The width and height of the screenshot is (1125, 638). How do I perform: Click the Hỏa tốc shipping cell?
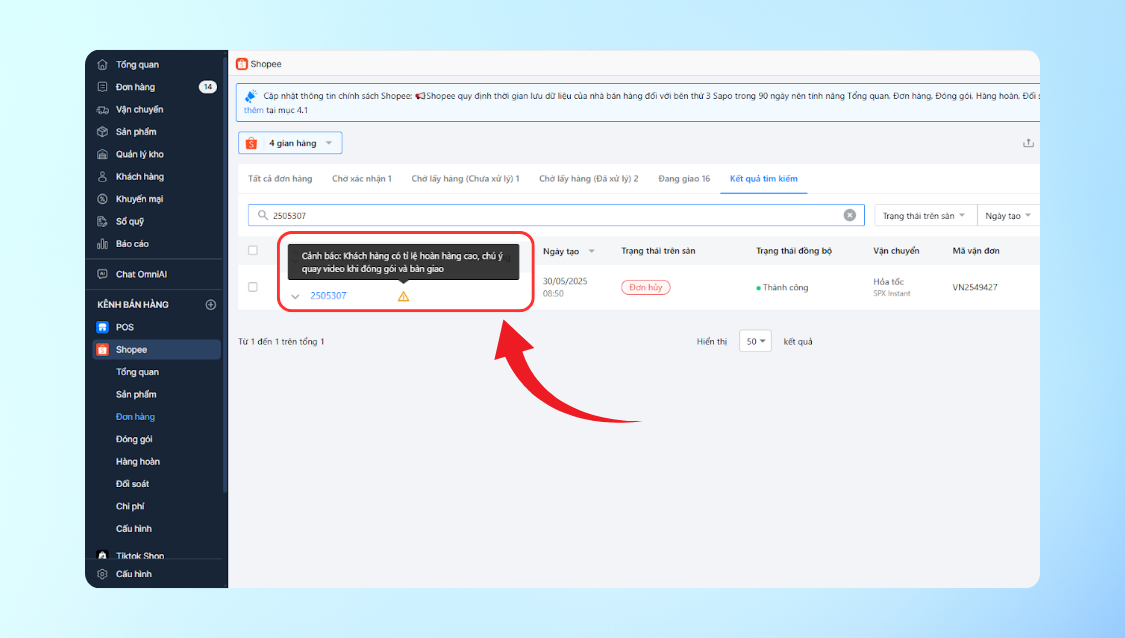coord(892,287)
